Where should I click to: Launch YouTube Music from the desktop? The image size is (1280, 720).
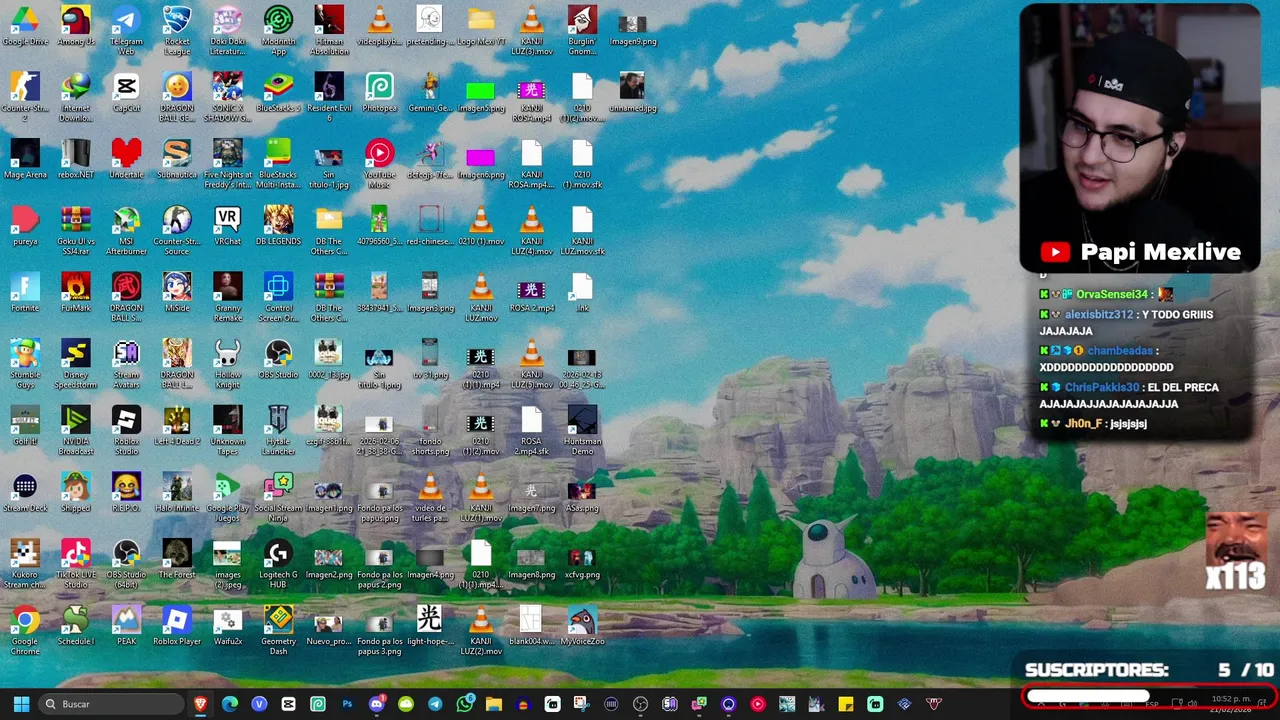tap(379, 164)
